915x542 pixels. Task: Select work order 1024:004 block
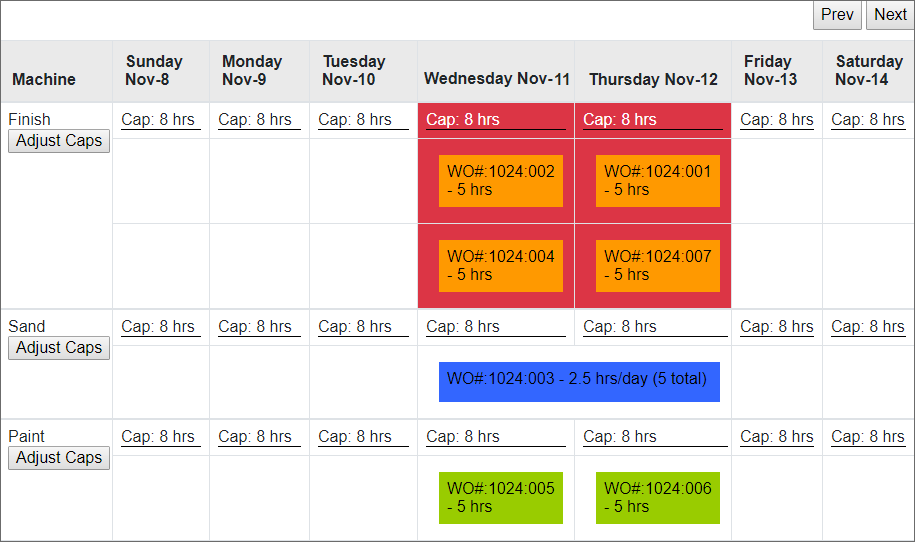click(x=501, y=266)
